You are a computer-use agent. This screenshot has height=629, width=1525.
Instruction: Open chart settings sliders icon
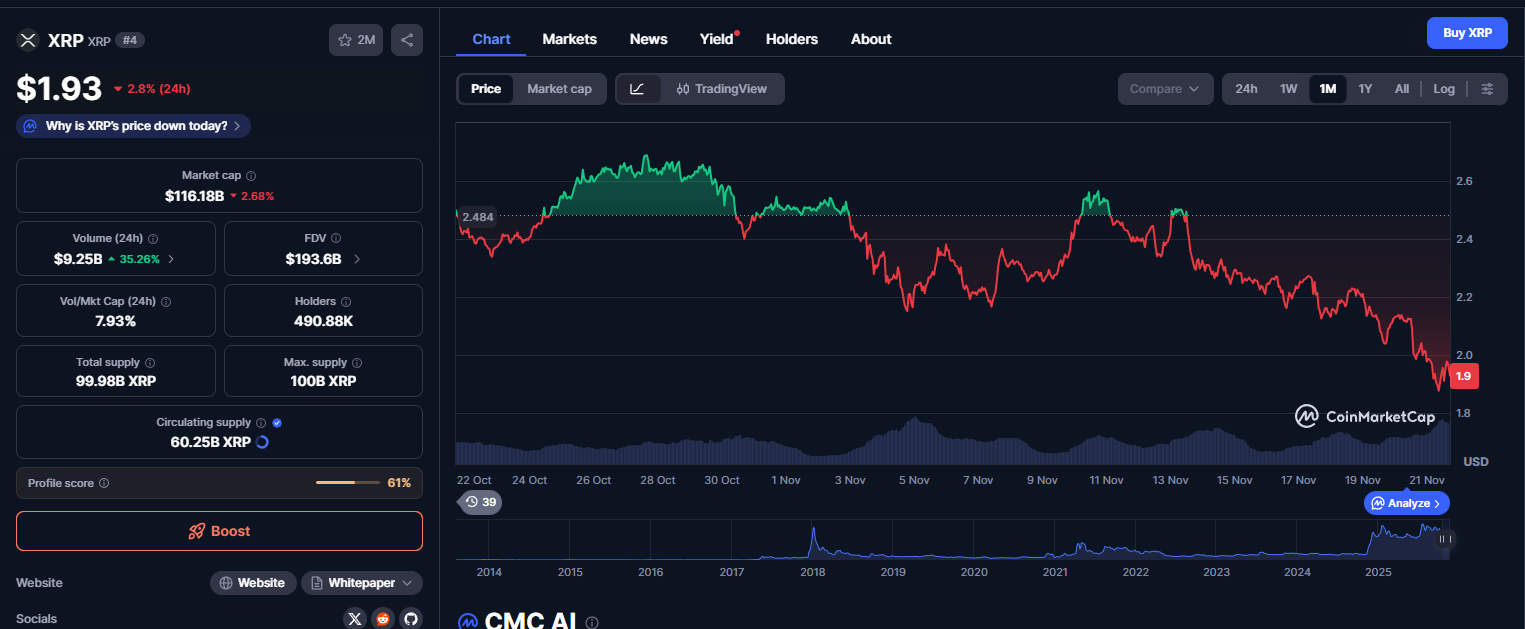(1488, 88)
